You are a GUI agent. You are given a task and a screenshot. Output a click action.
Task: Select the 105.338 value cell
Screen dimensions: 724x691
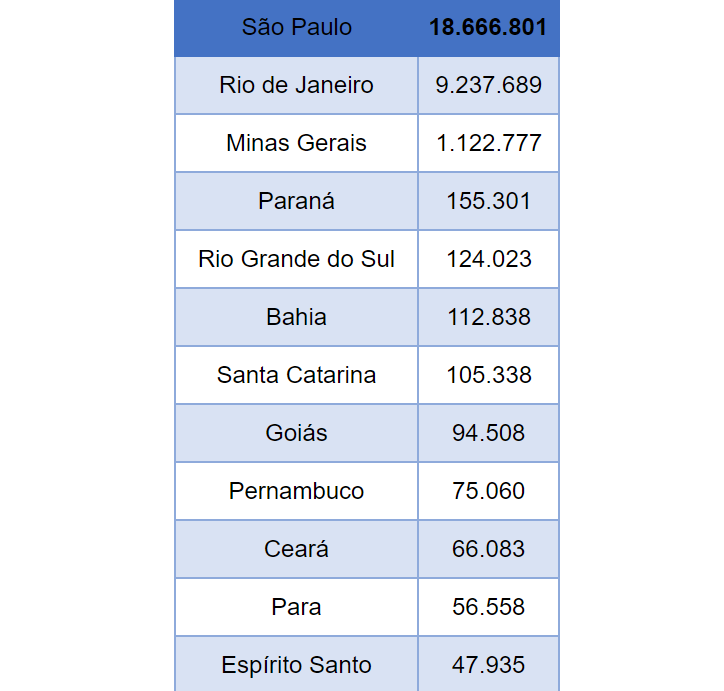(x=488, y=375)
